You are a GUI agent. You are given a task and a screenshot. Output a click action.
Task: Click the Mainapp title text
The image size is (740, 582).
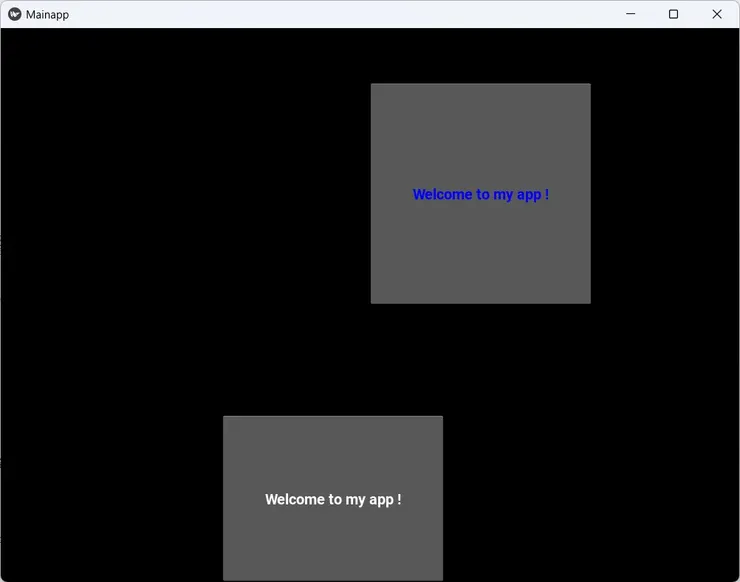tap(47, 15)
